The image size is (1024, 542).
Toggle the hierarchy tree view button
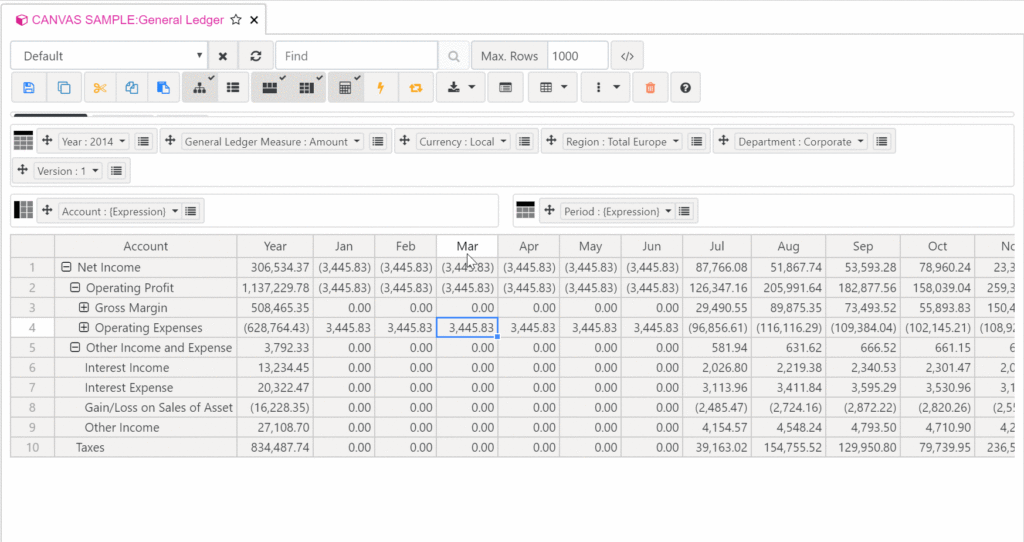tap(199, 88)
